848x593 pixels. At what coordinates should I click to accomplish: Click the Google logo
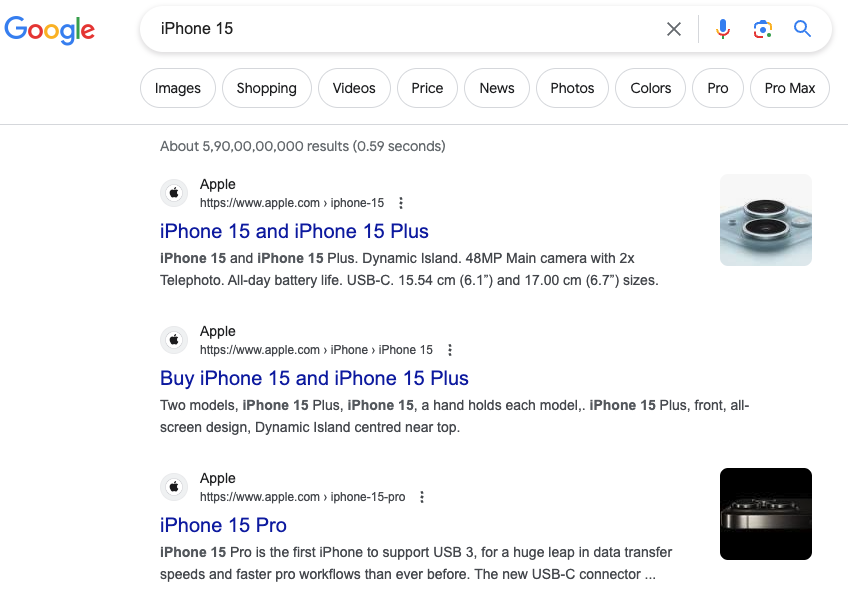point(50,29)
